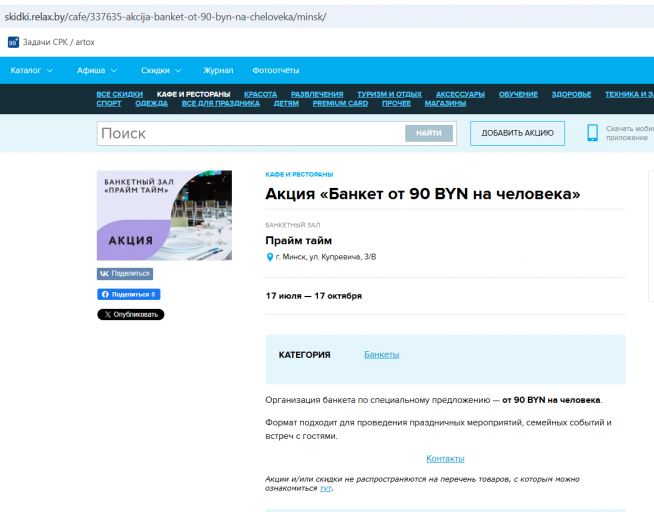Click the НАЙТИ search button

pyautogui.click(x=429, y=133)
